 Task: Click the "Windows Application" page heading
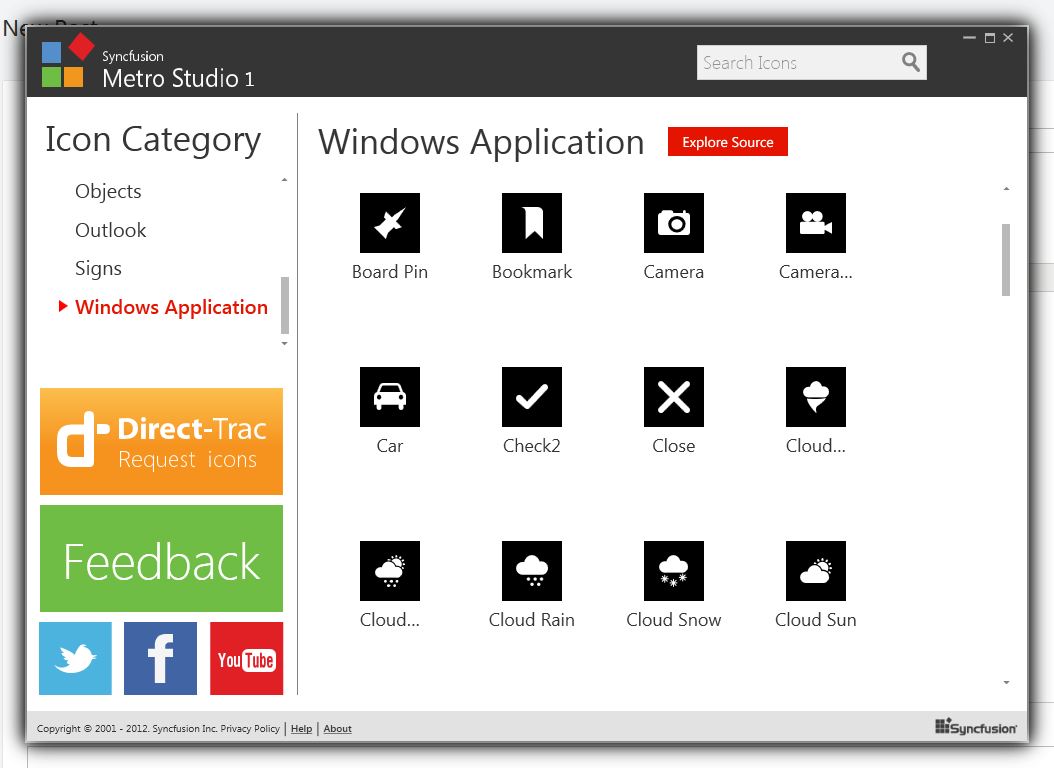click(481, 142)
